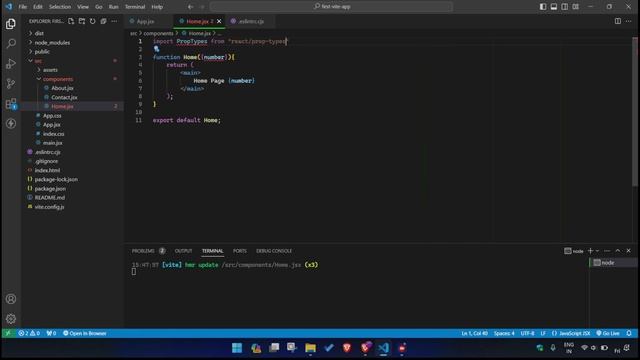Collapse all folders in Explorer
The width and height of the screenshot is (640, 360).
(x=103, y=21)
